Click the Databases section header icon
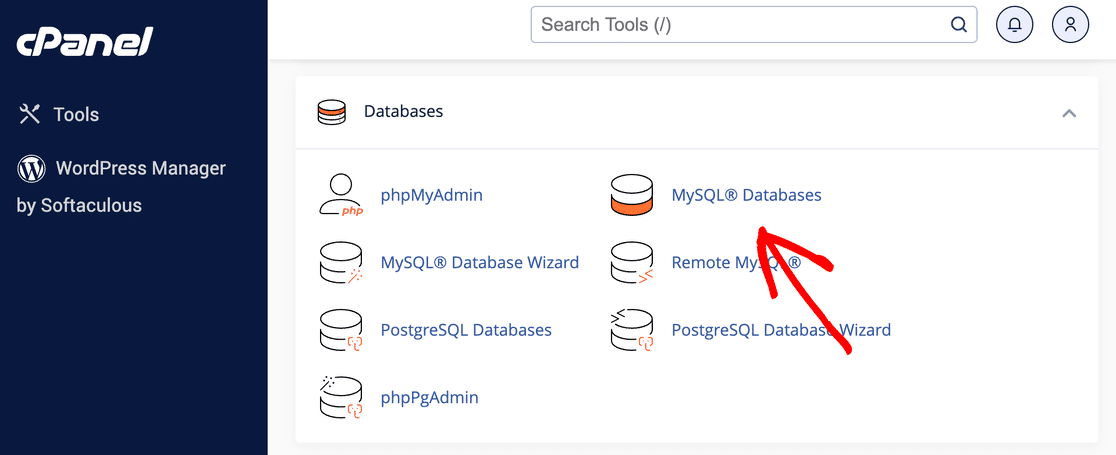This screenshot has width=1116, height=455. tap(331, 112)
